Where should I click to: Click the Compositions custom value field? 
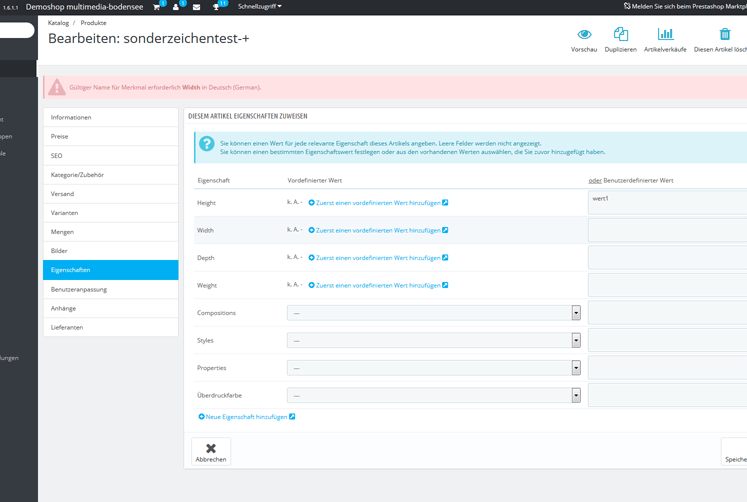coord(667,313)
